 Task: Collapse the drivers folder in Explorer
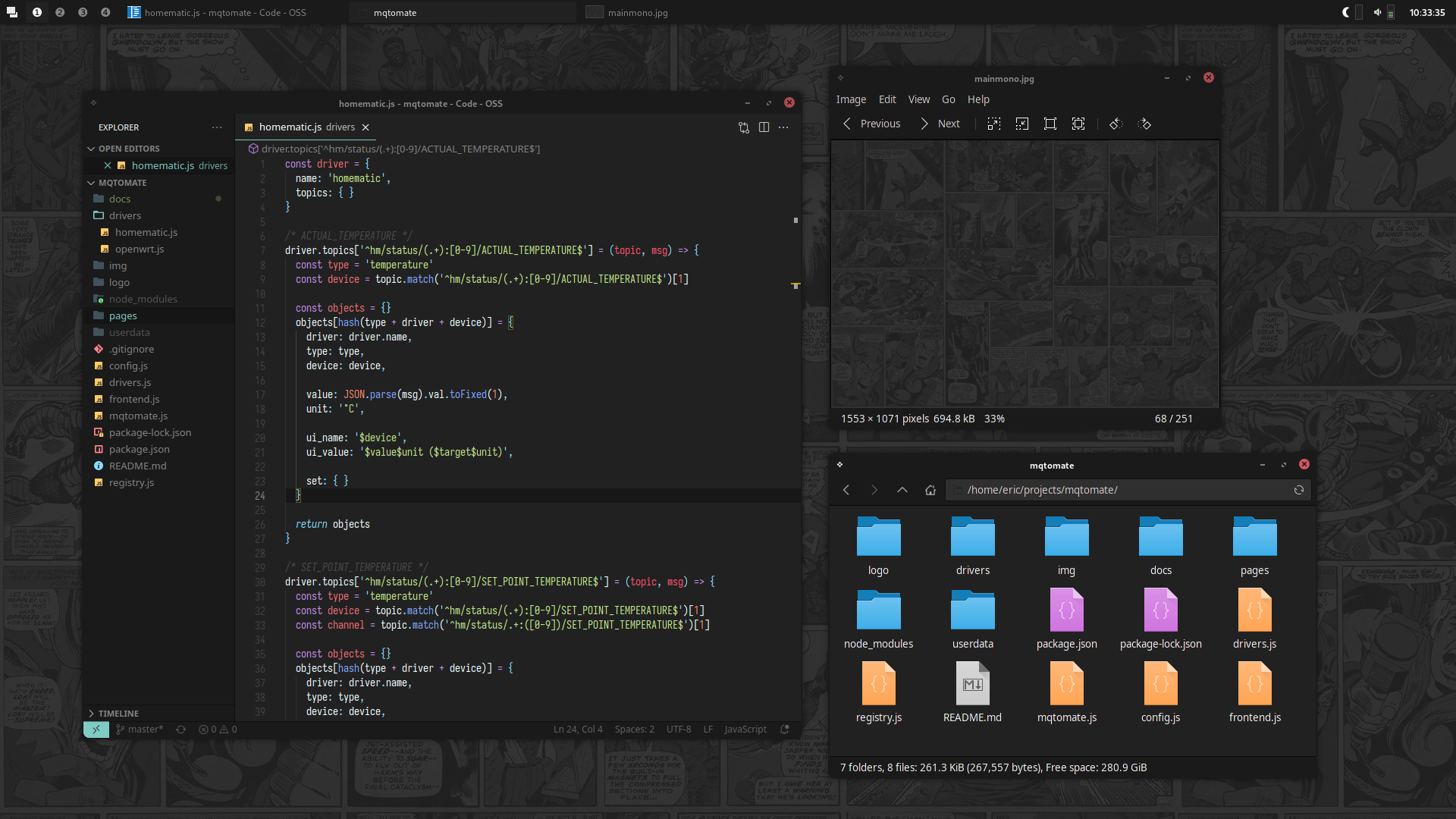pos(158,215)
